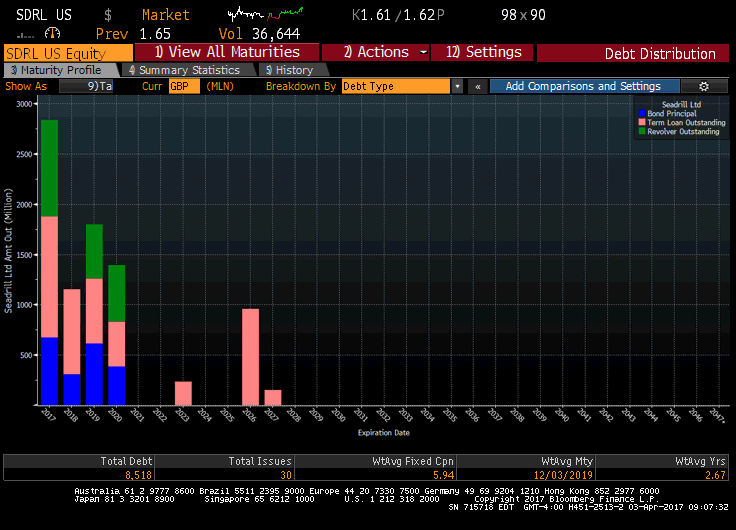The image size is (736, 530).
Task: Select the Debt Type breakdown field
Action: click(x=396, y=86)
